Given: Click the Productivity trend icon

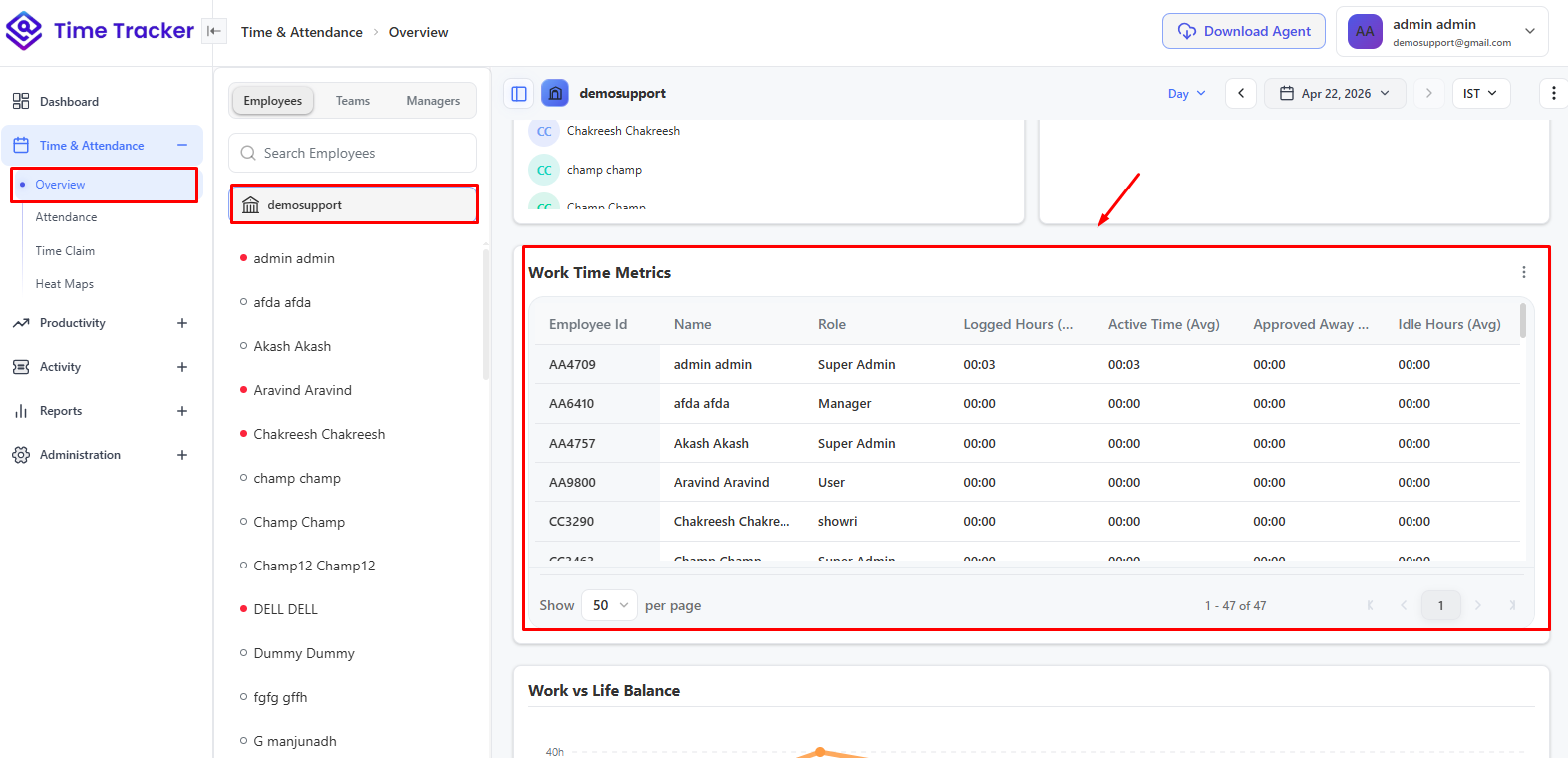Looking at the screenshot, I should (x=21, y=323).
